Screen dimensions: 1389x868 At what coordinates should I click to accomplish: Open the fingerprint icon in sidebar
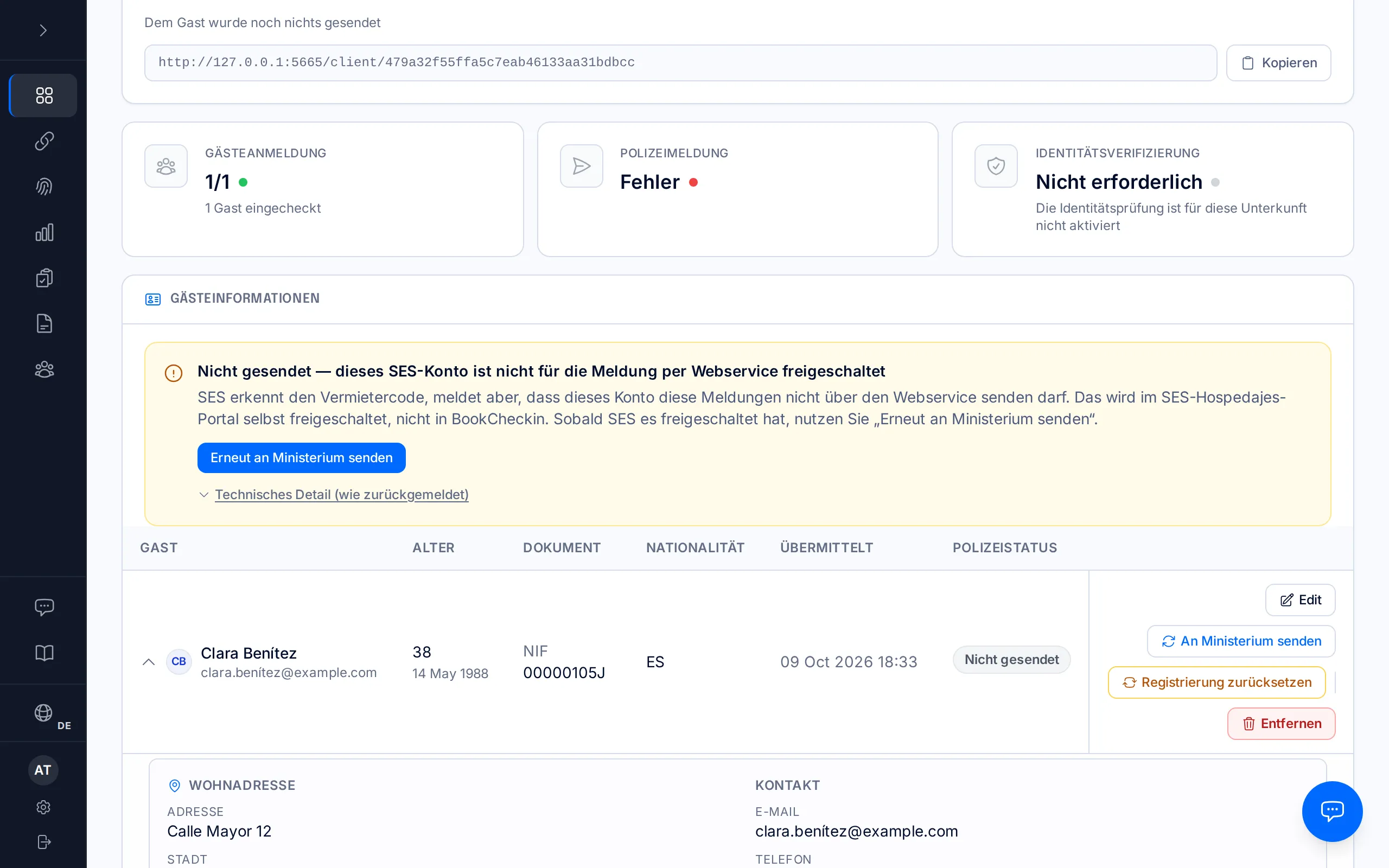point(43,187)
